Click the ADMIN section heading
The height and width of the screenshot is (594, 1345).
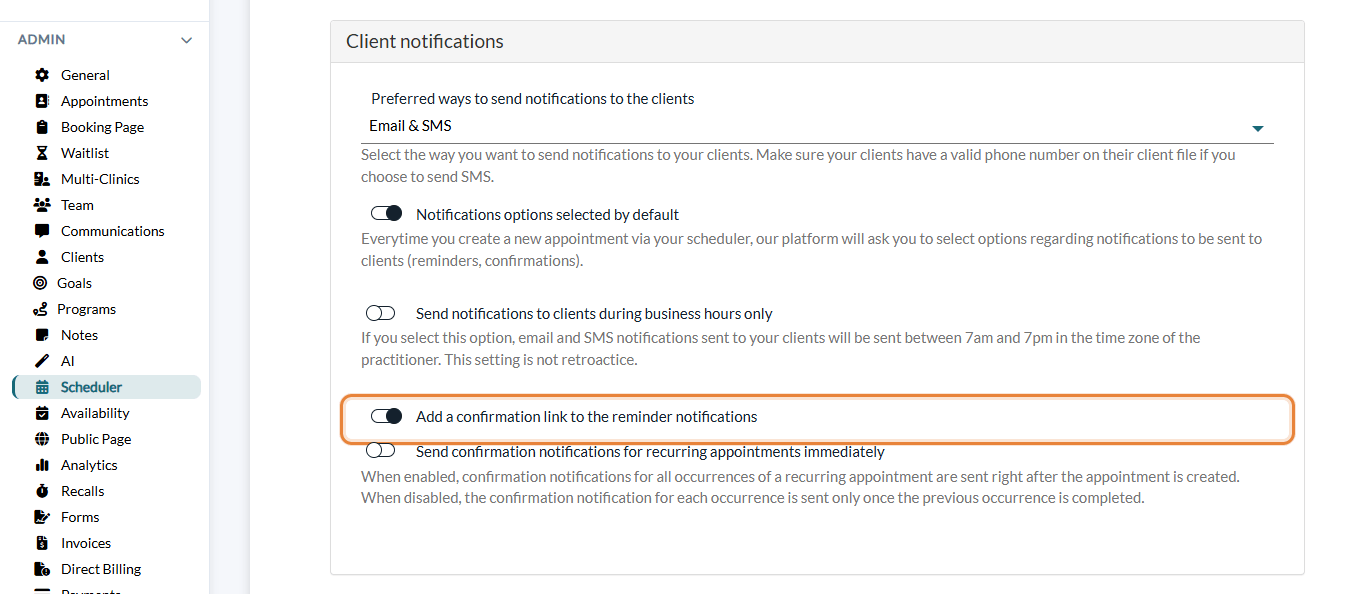point(42,40)
